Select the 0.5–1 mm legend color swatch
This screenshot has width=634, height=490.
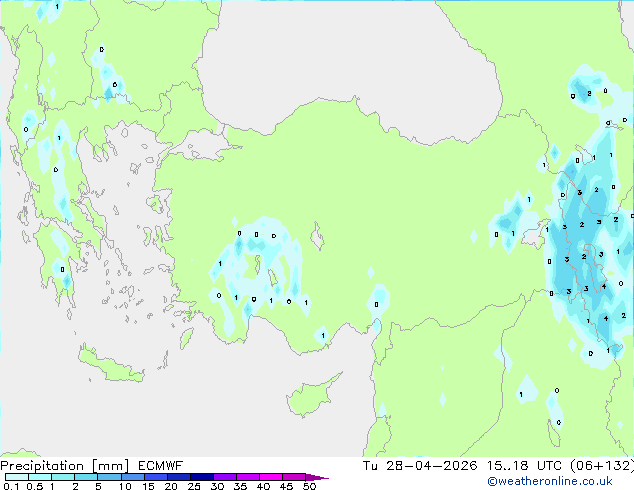tap(40, 477)
